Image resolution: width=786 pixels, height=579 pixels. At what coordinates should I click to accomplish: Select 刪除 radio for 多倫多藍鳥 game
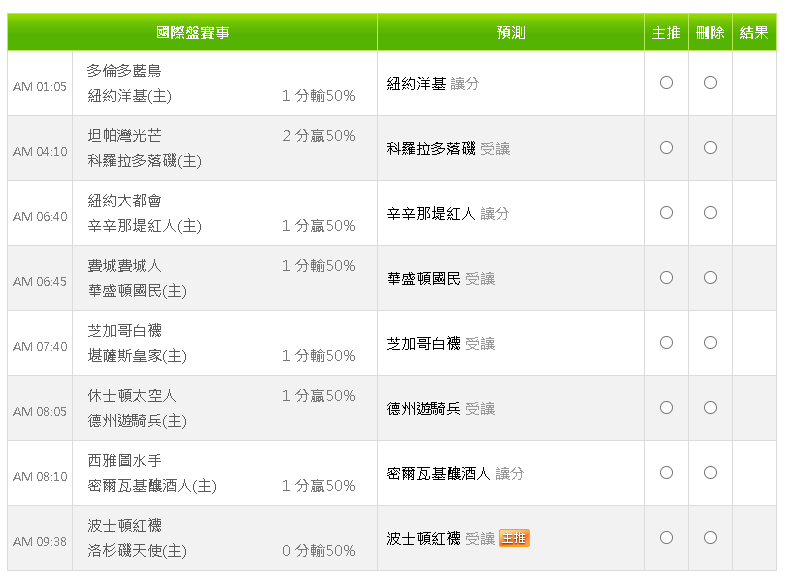[x=710, y=83]
